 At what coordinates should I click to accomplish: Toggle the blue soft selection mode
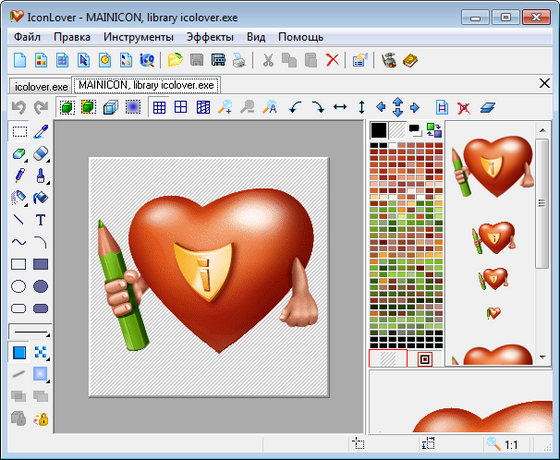(133, 107)
